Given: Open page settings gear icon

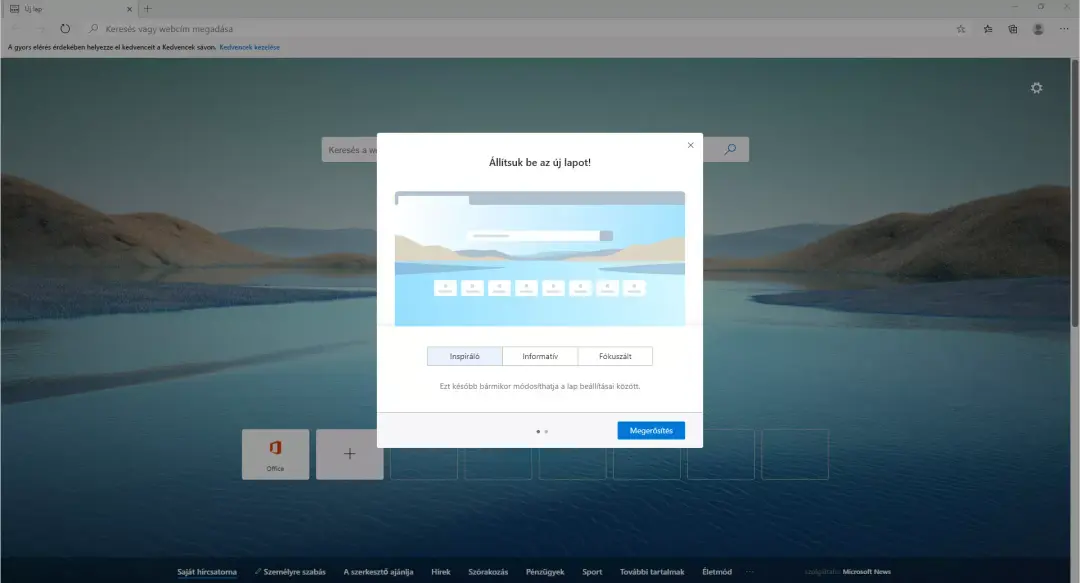Looking at the screenshot, I should [x=1036, y=88].
